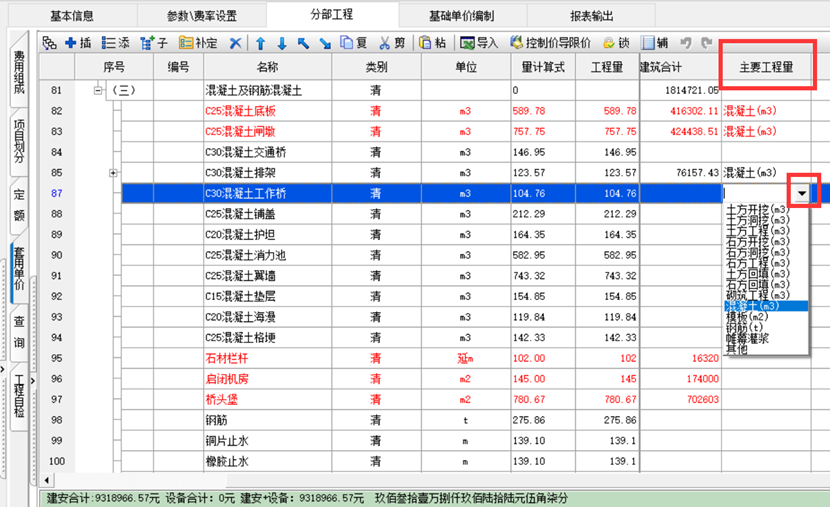Open the 查询 side tab
Image resolution: width=830 pixels, height=507 pixels.
[x=19, y=332]
